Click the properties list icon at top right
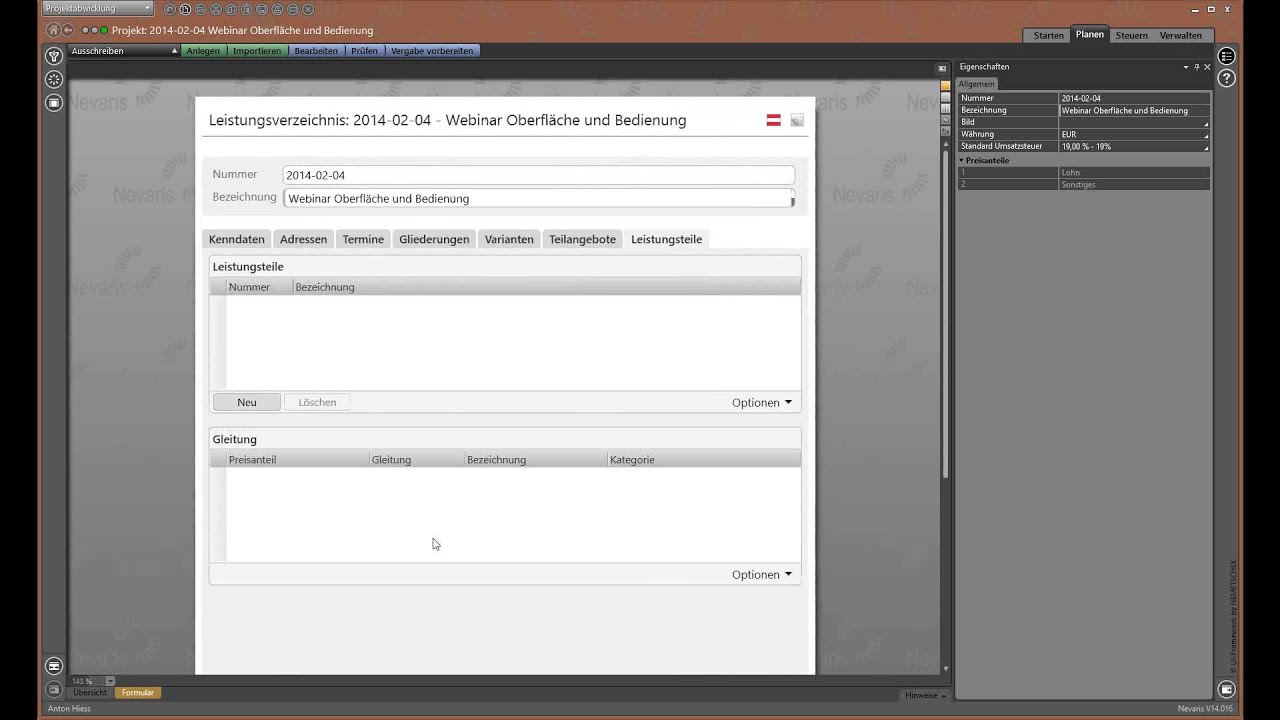Viewport: 1280px width, 720px height. 1227,56
